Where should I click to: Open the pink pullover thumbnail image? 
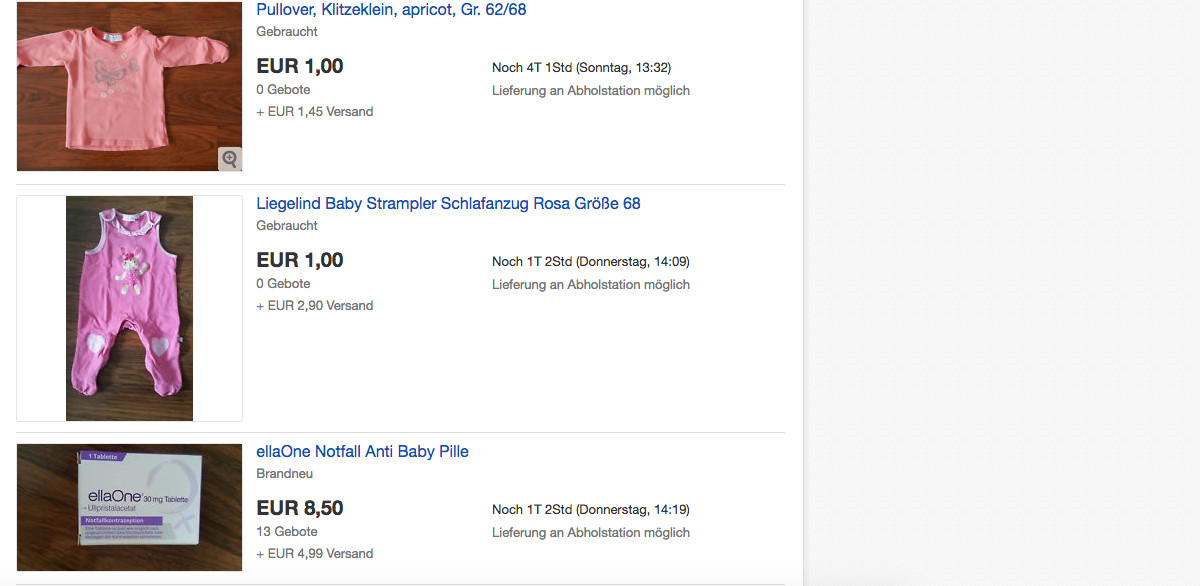pyautogui.click(x=129, y=85)
